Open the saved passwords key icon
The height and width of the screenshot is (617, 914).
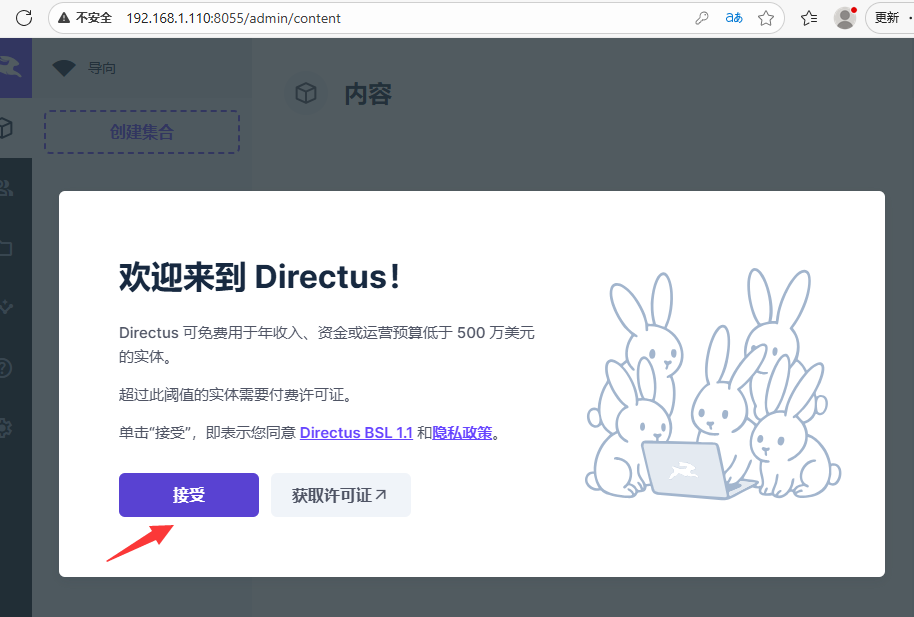coord(702,18)
